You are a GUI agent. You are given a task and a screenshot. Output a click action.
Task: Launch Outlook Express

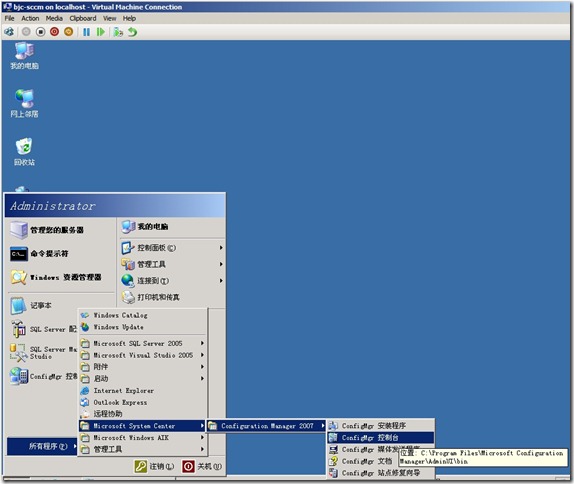(143, 402)
